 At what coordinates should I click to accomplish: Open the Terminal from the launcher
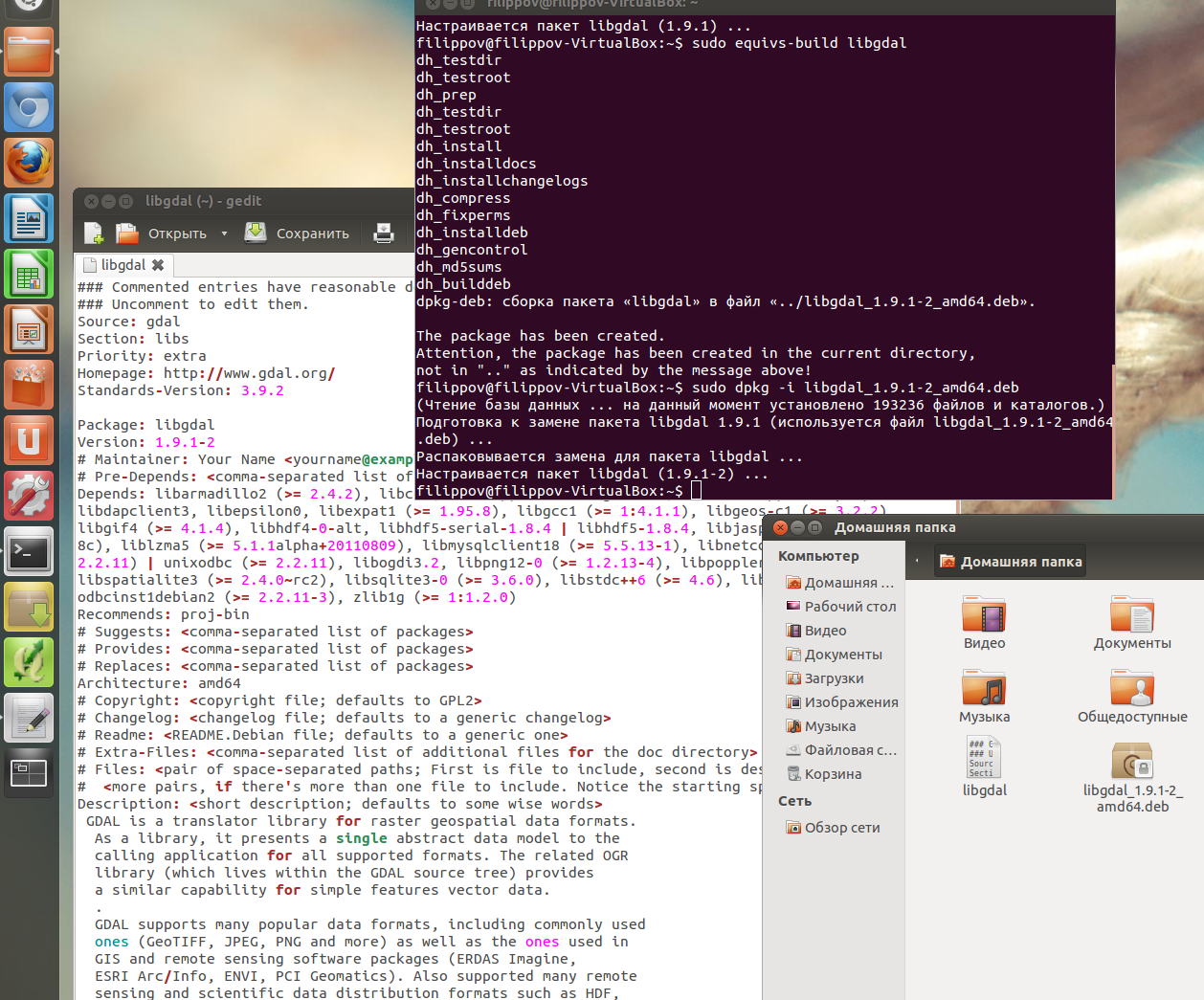29,551
